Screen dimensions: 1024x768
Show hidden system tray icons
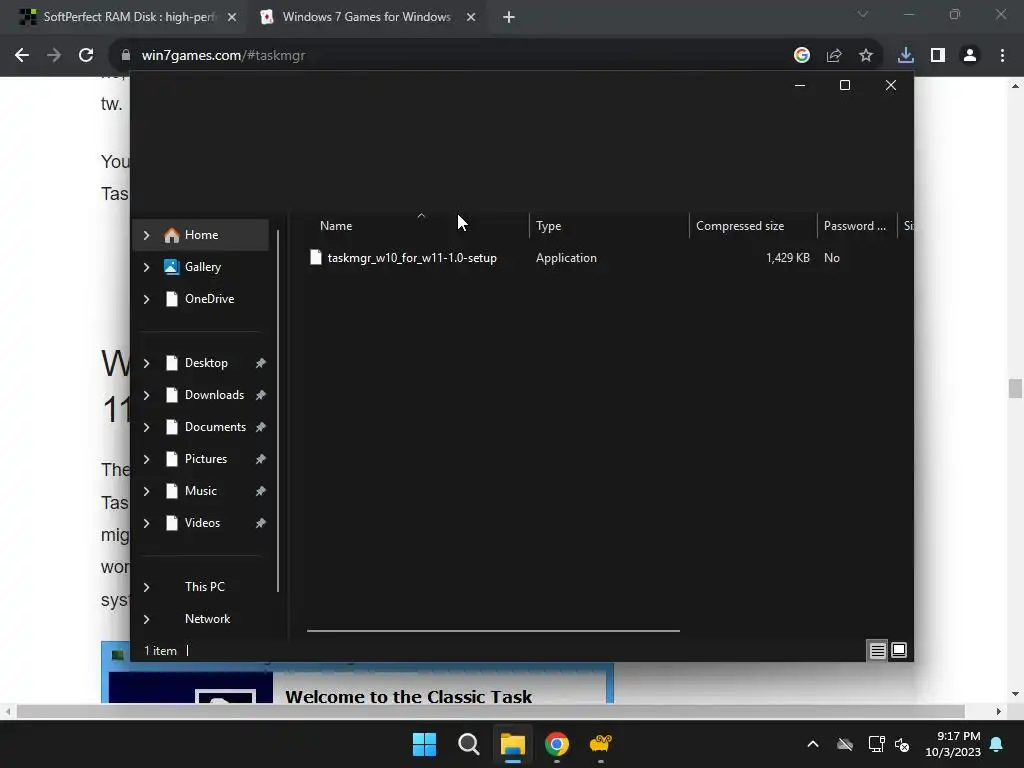[x=813, y=744]
